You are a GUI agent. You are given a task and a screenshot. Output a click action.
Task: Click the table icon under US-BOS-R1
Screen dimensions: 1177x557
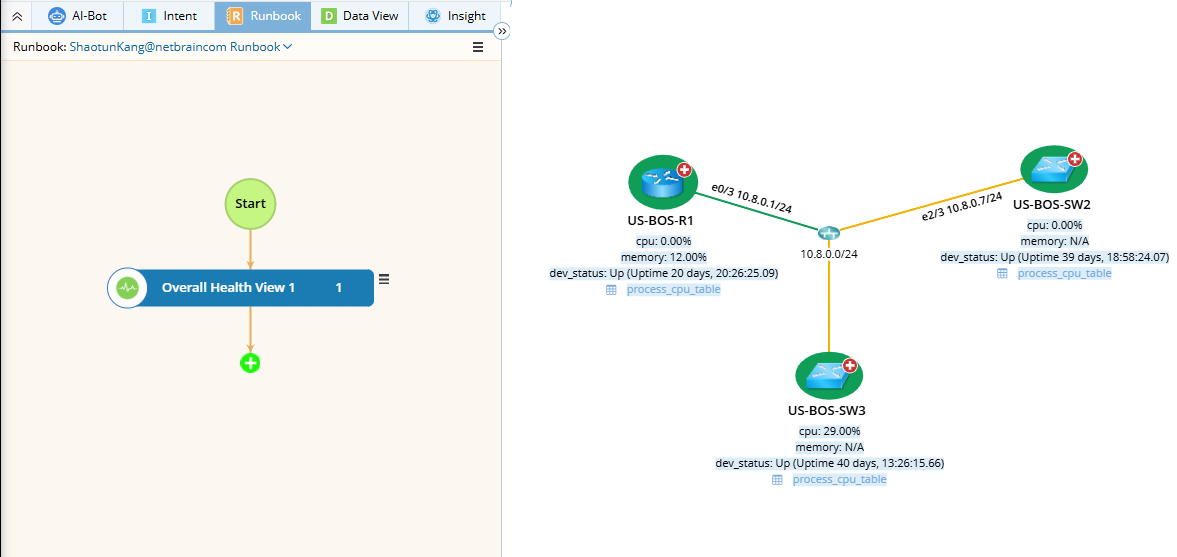[x=611, y=289]
